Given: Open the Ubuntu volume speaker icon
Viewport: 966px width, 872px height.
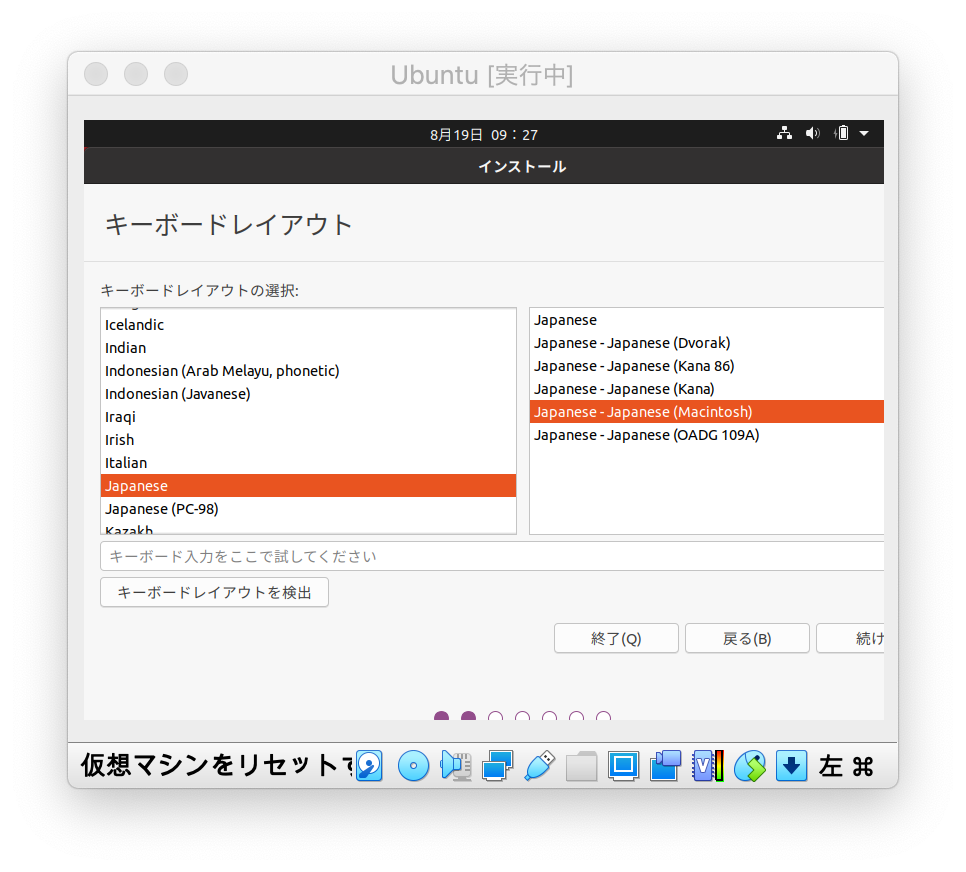Looking at the screenshot, I should [x=813, y=133].
